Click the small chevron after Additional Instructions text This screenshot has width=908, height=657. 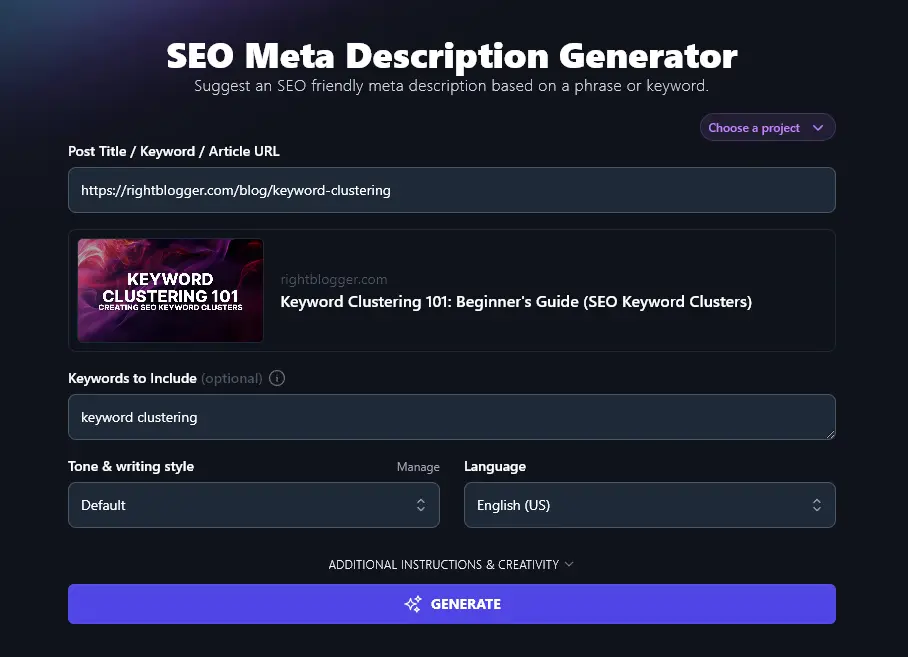pos(569,564)
